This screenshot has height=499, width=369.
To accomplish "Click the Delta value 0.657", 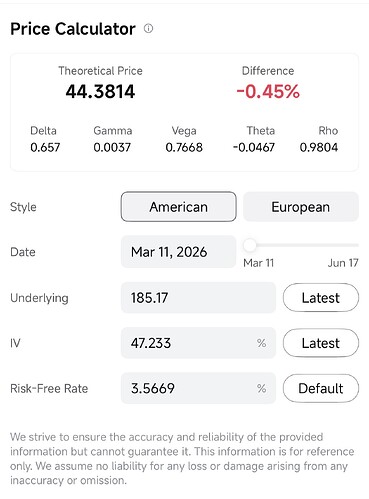I will coord(45,147).
